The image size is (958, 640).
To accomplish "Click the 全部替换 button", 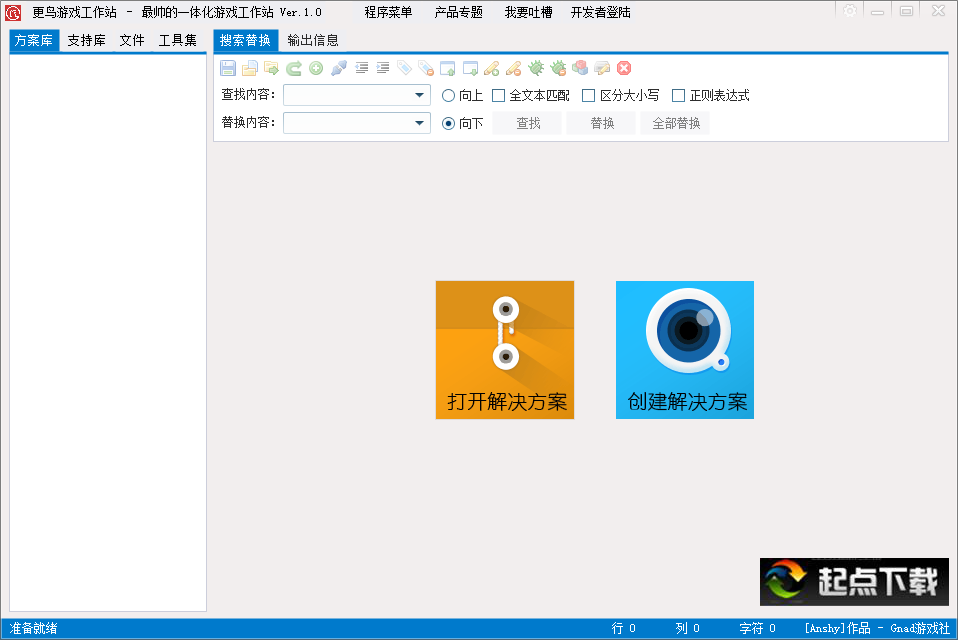I will [x=676, y=123].
